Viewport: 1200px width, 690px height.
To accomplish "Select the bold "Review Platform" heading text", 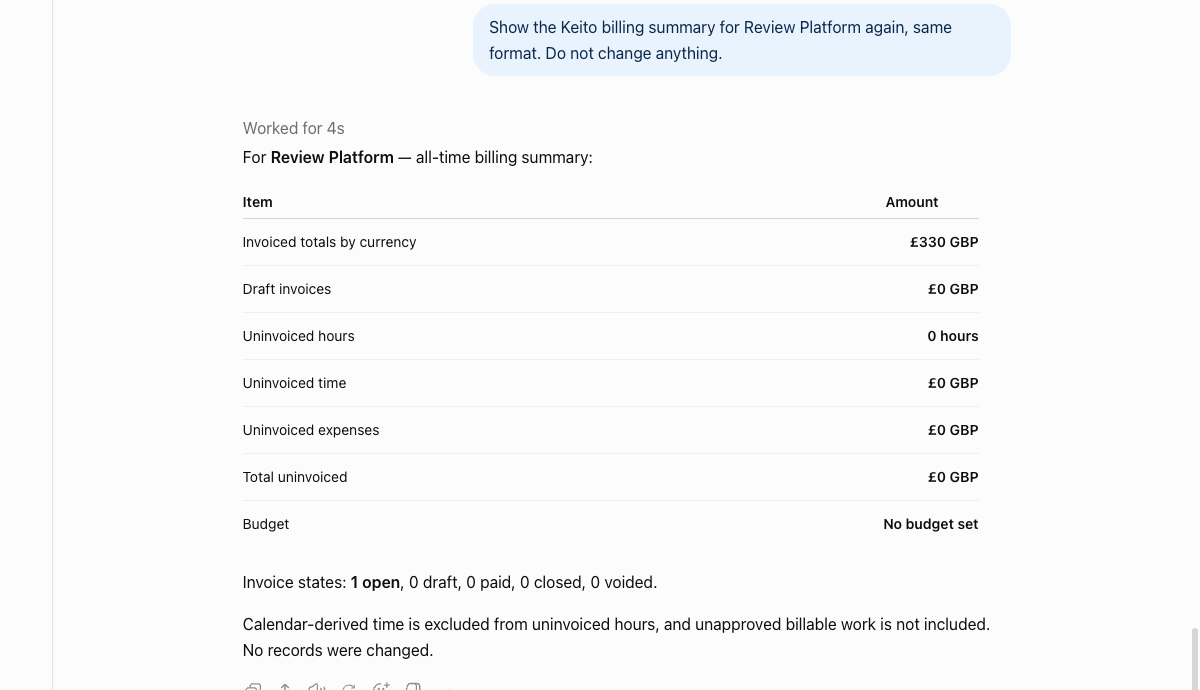I will click(x=332, y=157).
